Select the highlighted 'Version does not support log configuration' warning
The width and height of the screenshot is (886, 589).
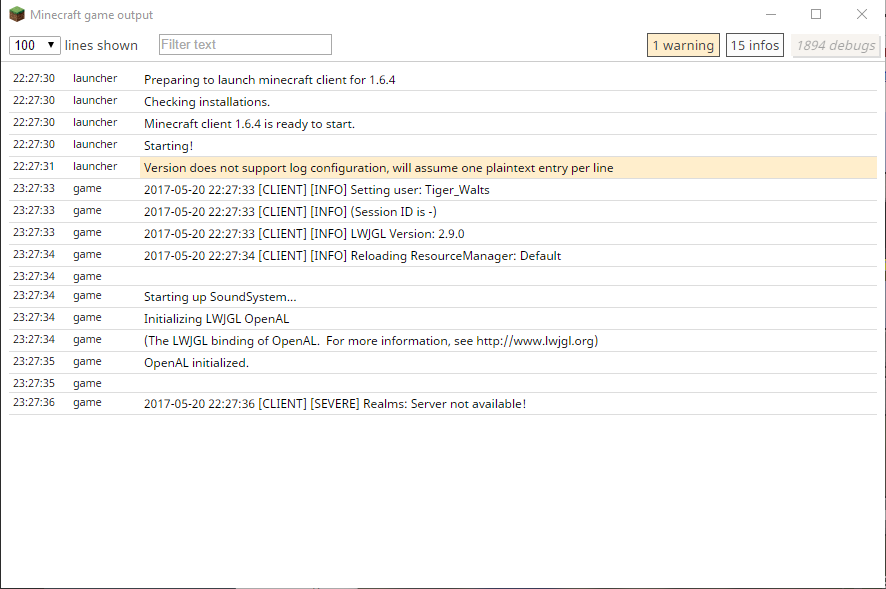click(442, 168)
